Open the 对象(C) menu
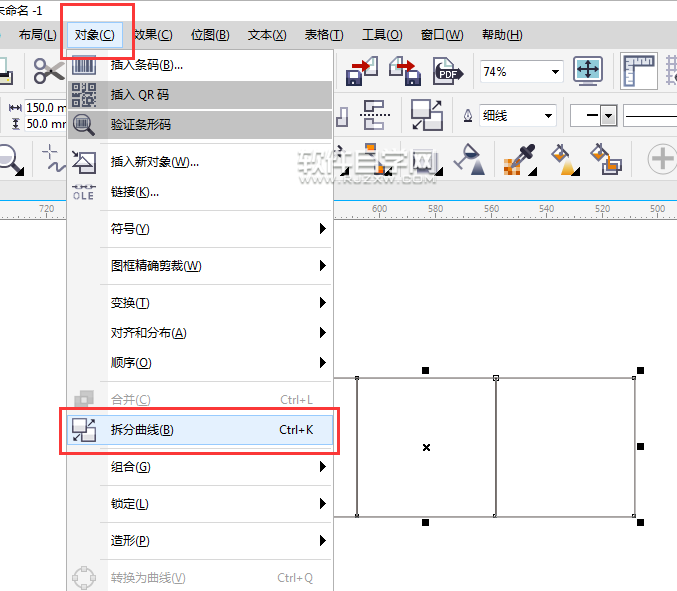Screen dimensions: 677x591 95,35
